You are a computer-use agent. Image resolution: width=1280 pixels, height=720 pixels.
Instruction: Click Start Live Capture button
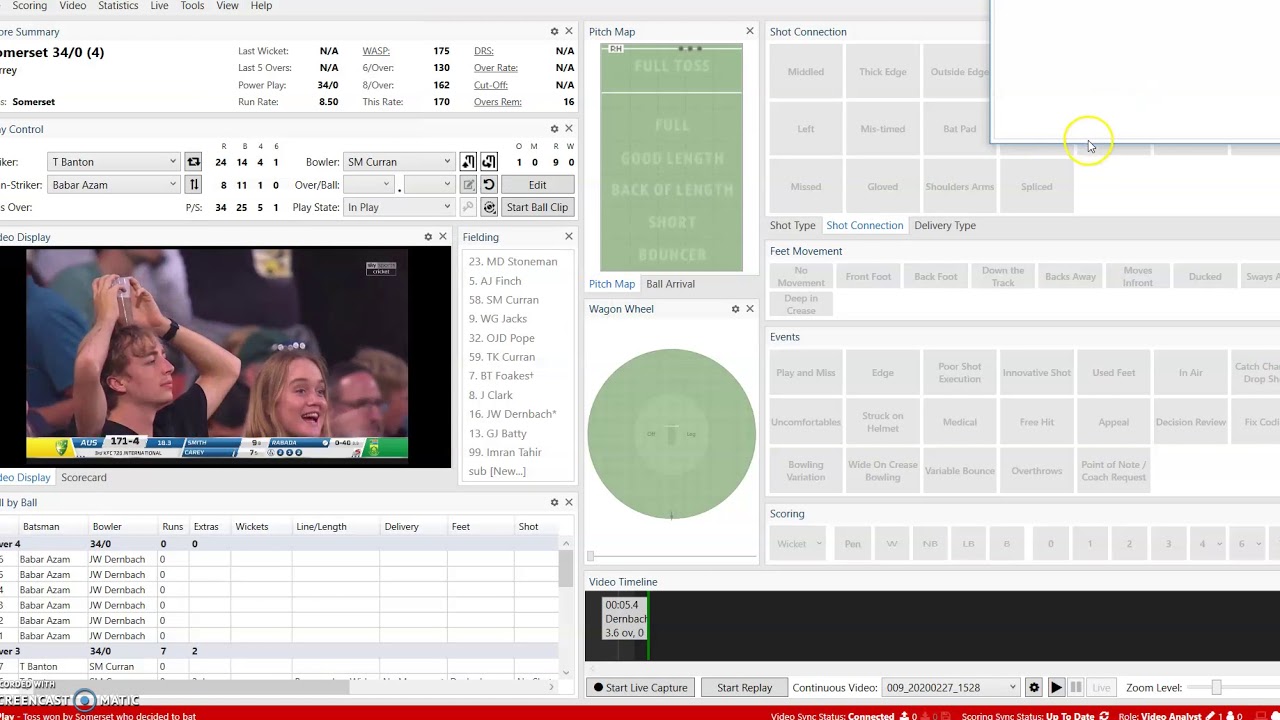coord(641,688)
